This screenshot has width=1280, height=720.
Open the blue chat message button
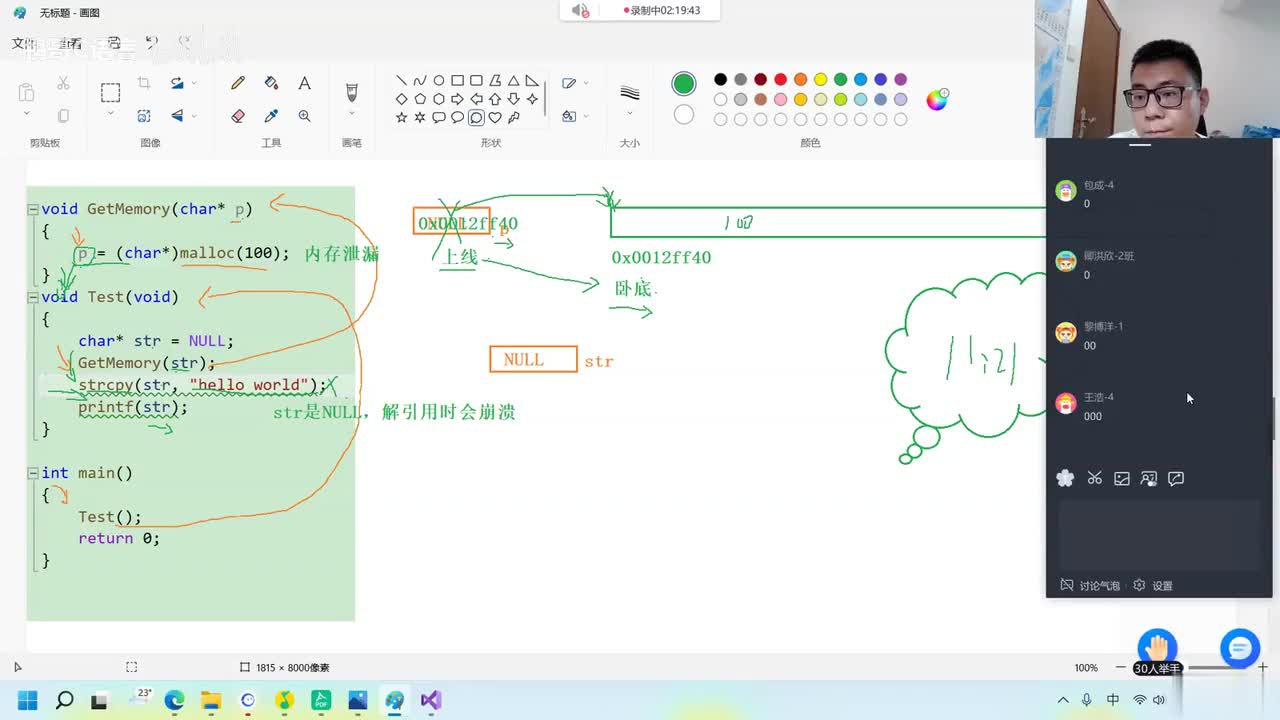(1240, 648)
